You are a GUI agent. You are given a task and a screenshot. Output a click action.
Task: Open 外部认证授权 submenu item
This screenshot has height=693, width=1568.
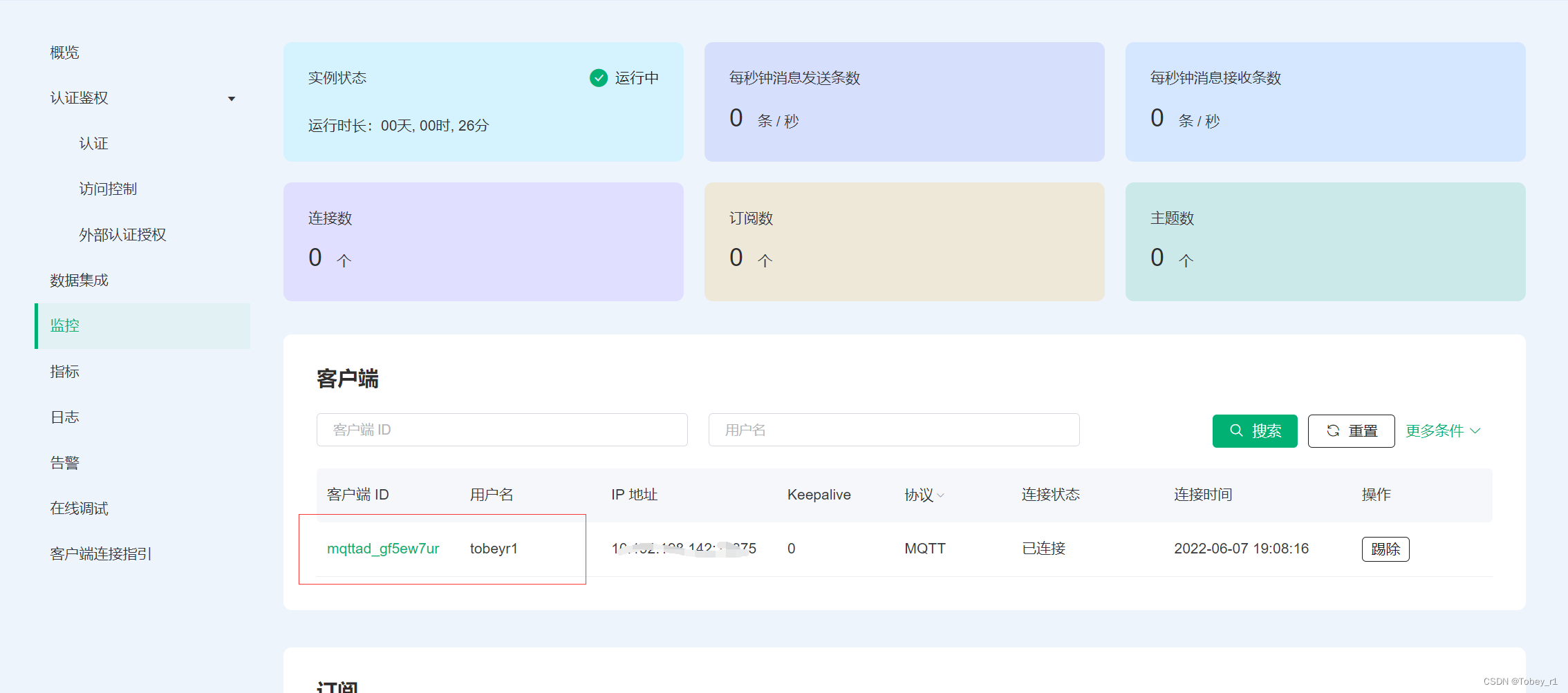coord(122,235)
